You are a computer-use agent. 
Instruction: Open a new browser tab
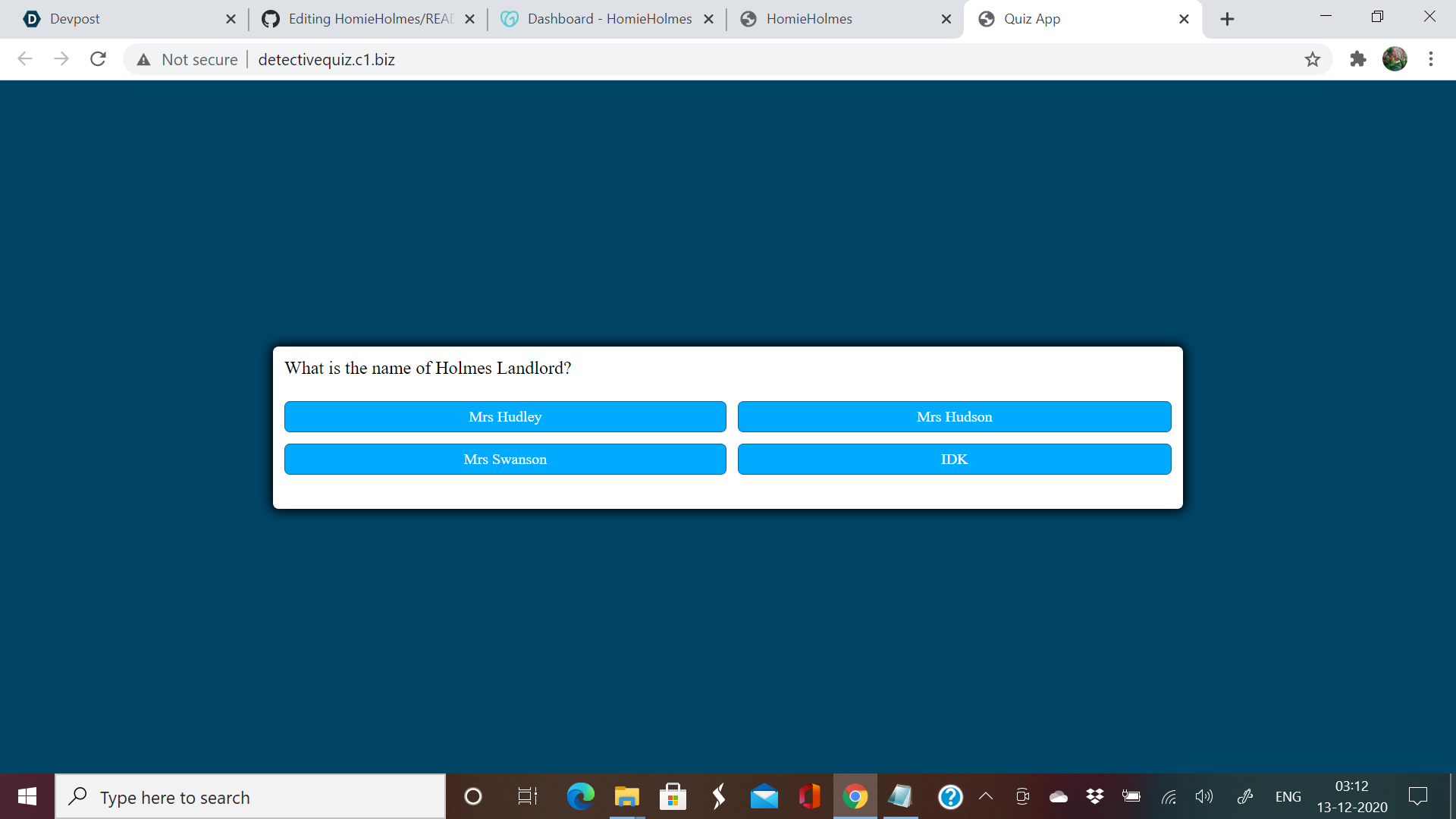pos(1227,19)
